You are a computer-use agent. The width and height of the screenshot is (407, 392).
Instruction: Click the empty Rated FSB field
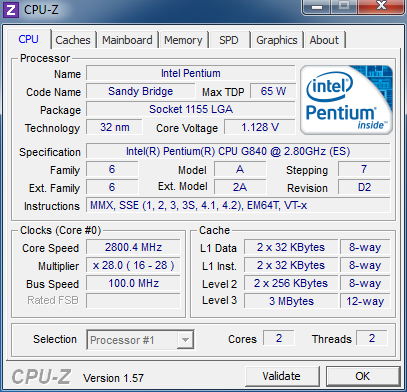[x=133, y=301]
